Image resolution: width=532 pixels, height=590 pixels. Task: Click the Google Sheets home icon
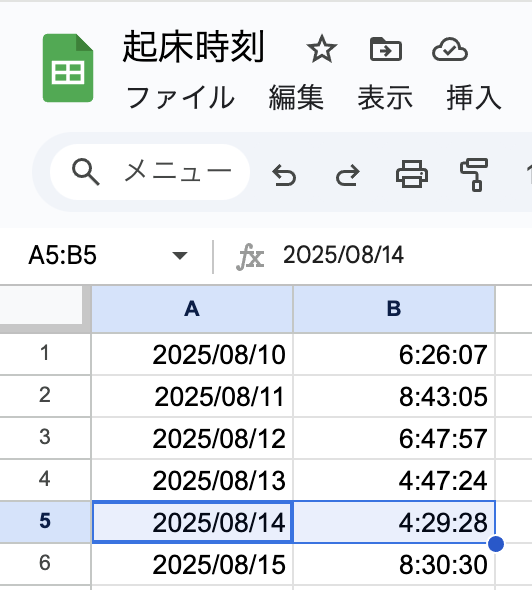[68, 68]
